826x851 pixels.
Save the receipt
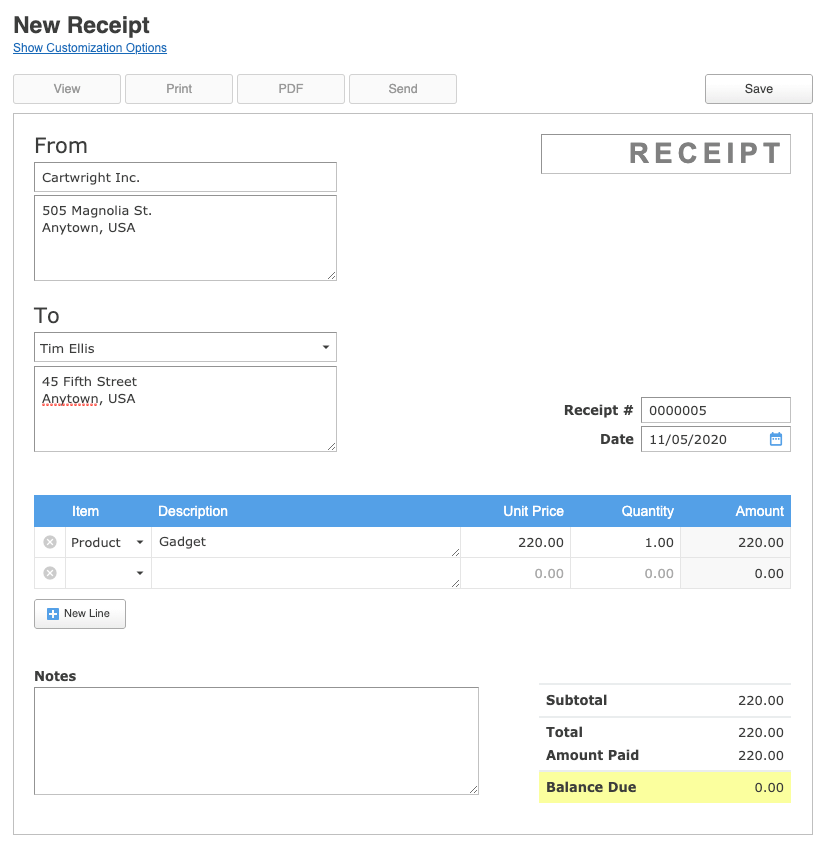point(759,89)
